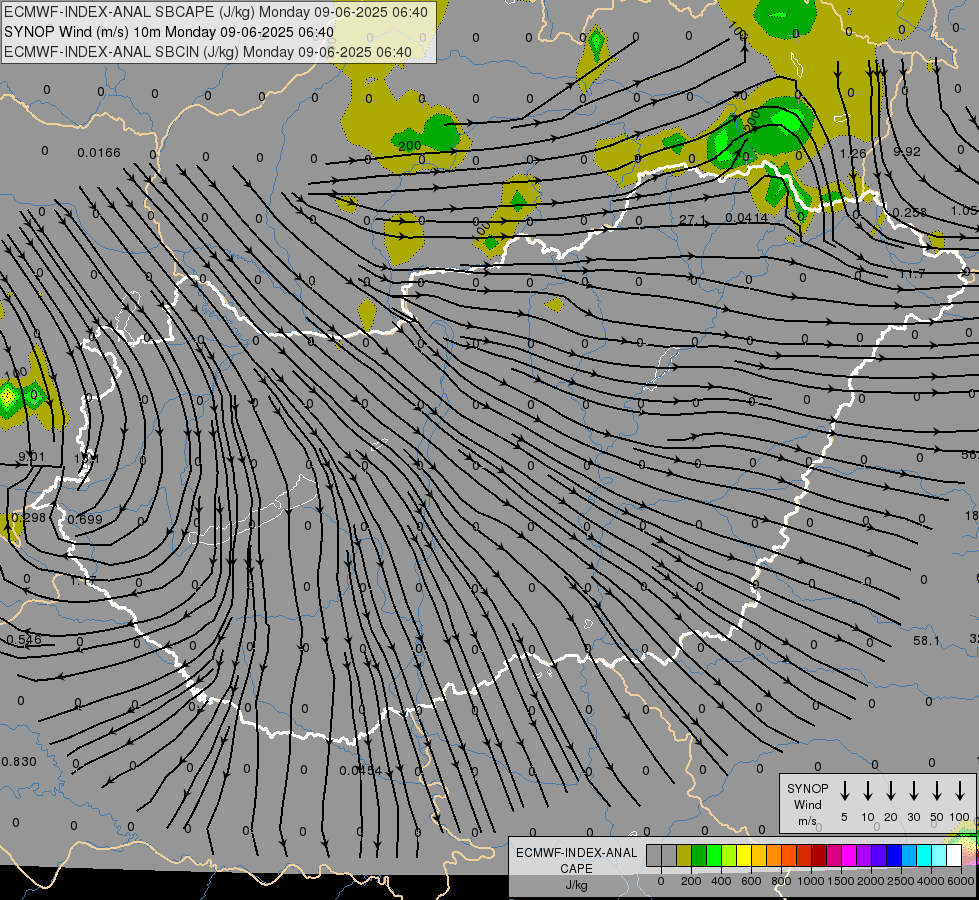Click the wind legend arrow above 50

coord(937,791)
